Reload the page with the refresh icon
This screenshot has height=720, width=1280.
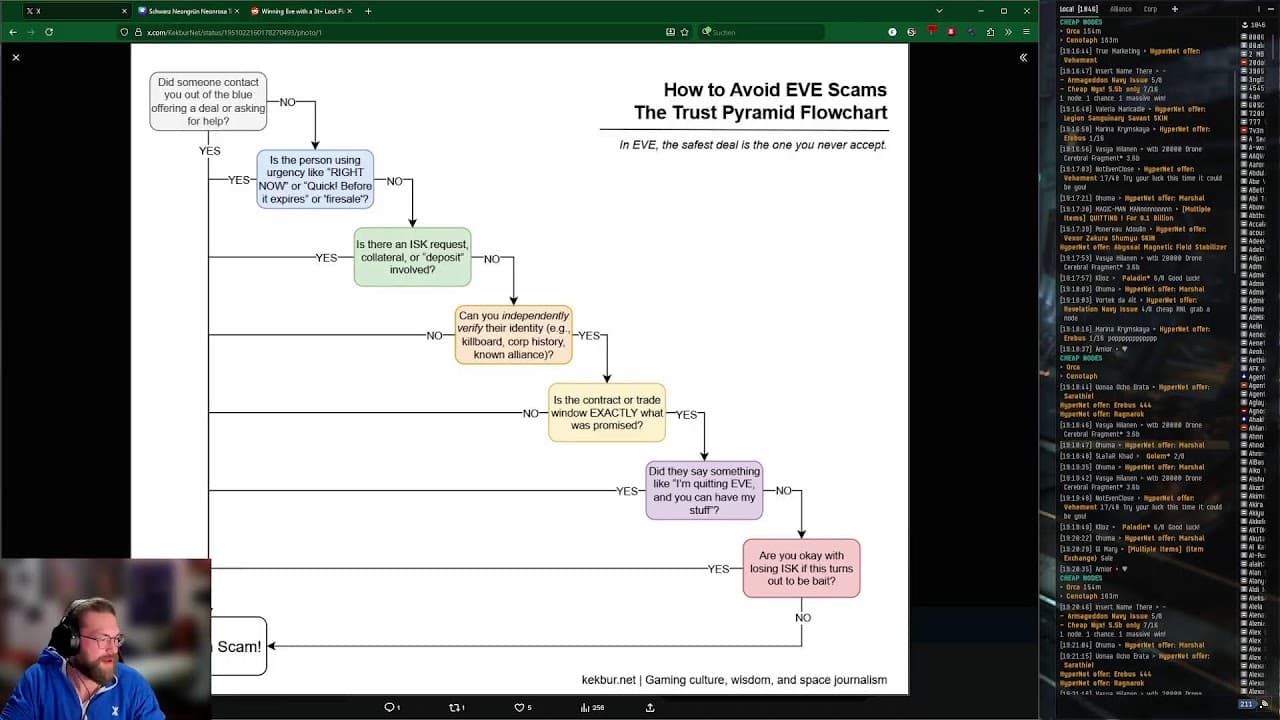pyautogui.click(x=49, y=32)
